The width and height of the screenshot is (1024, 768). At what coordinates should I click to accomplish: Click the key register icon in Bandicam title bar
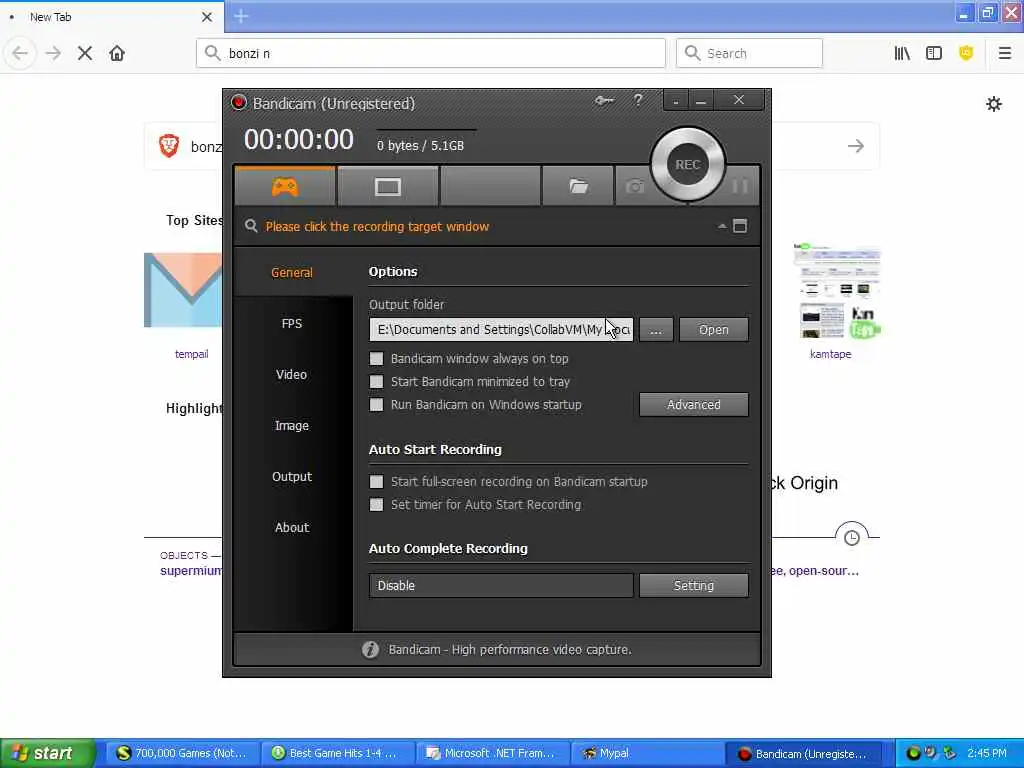point(604,101)
